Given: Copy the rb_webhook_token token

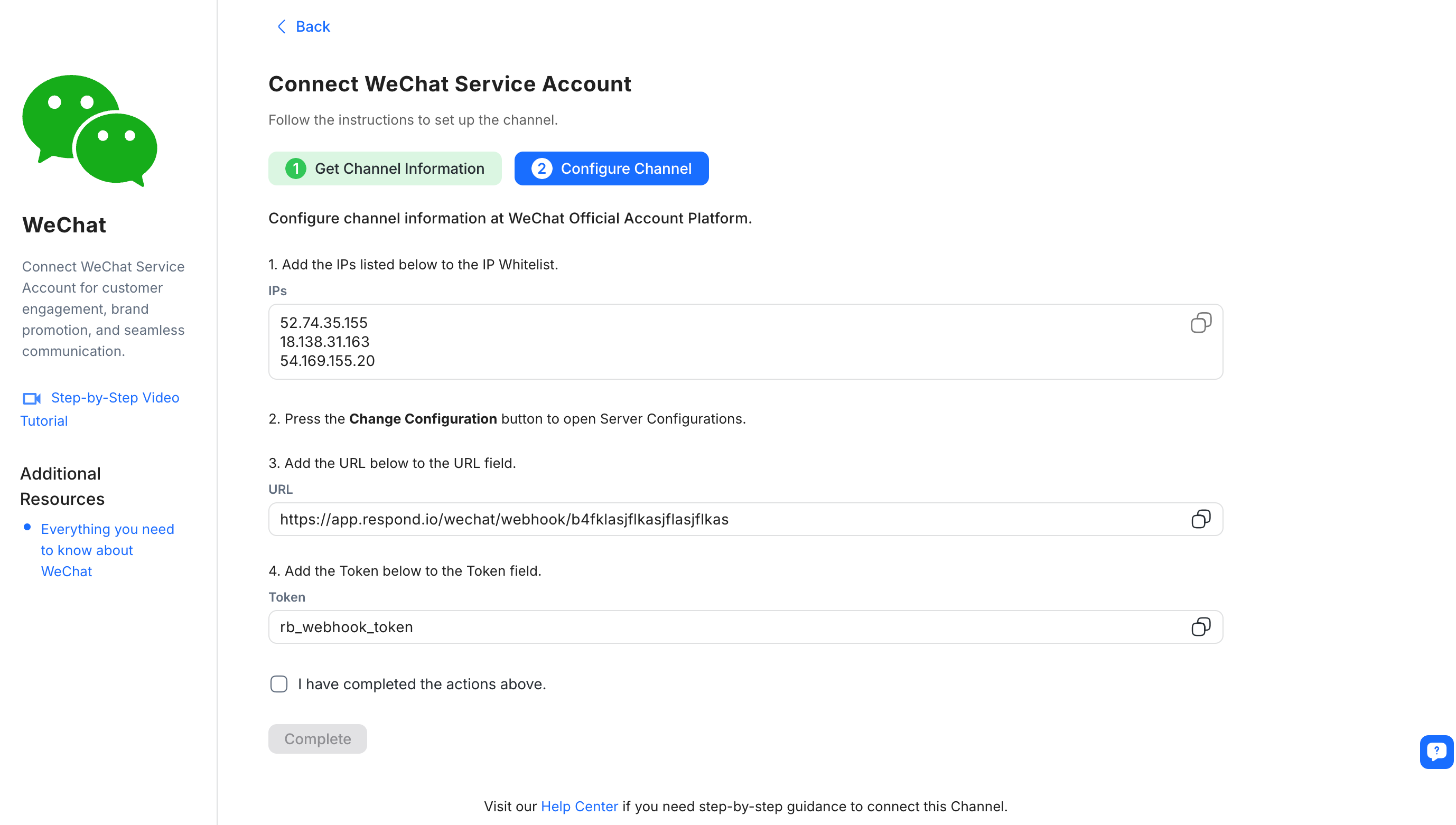Looking at the screenshot, I should (1200, 627).
